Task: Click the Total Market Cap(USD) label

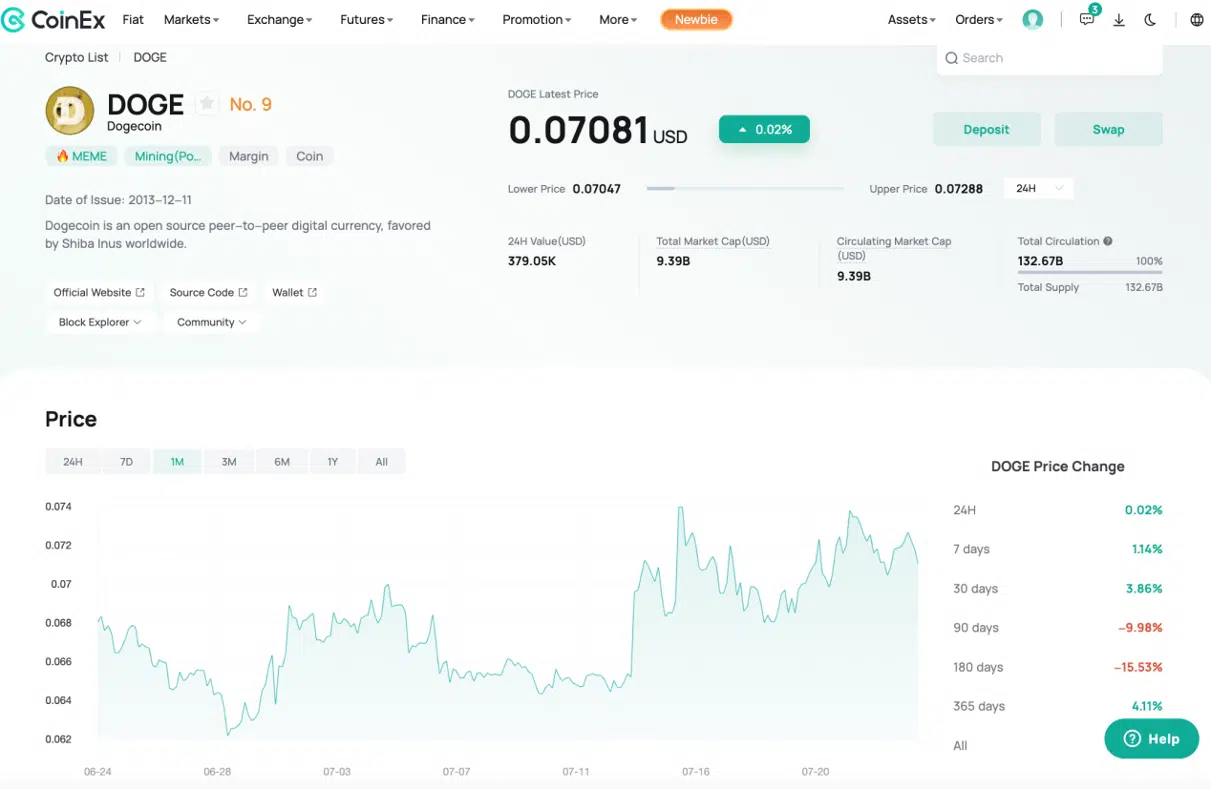Action: coord(713,241)
